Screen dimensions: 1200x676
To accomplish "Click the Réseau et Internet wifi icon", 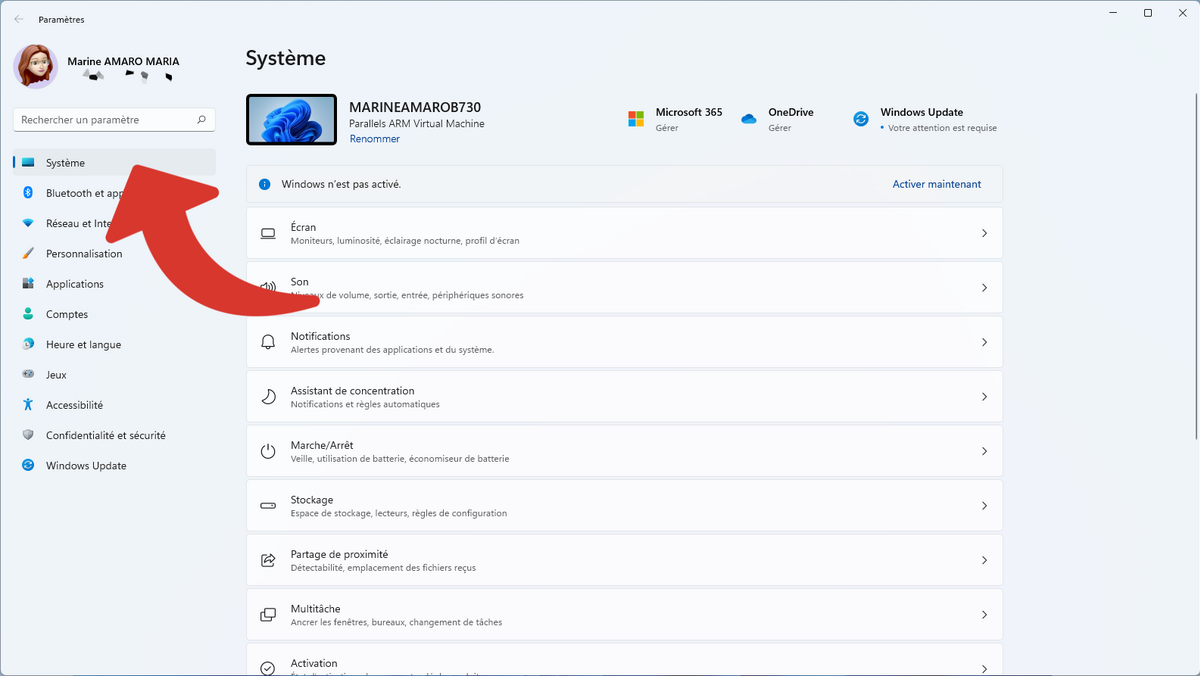I will (28, 223).
